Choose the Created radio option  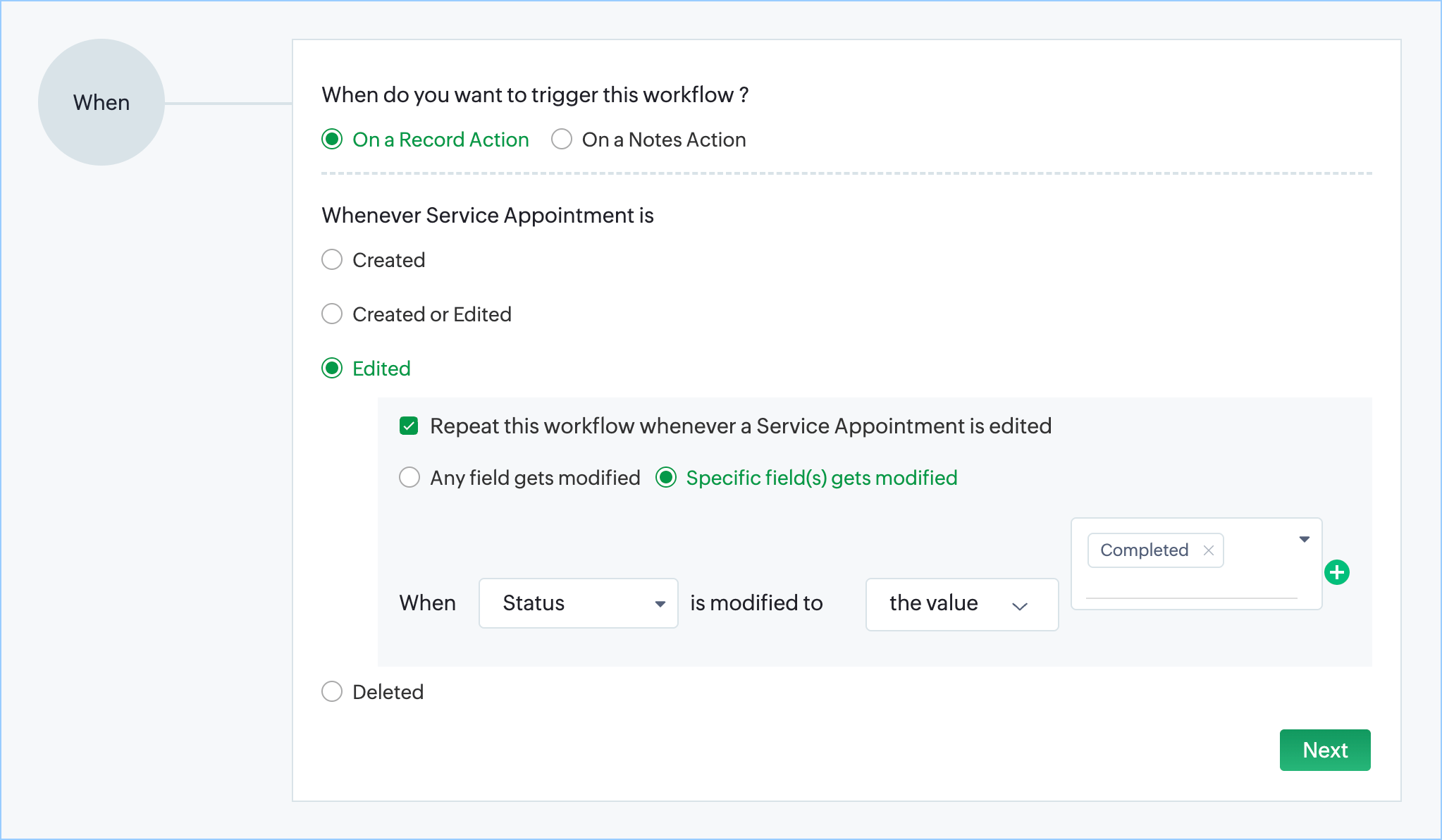[332, 260]
